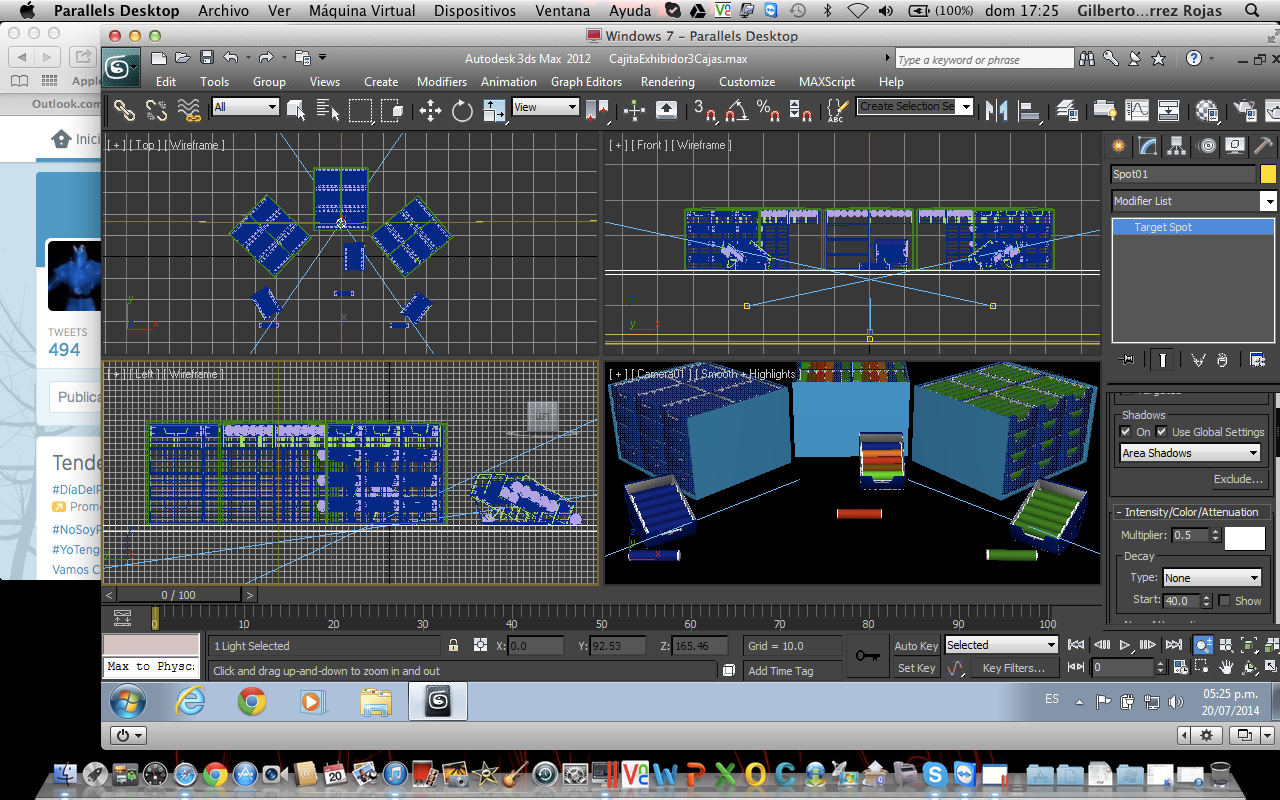Choose the Rectangular Selection Region tool
1280x800 pixels.
coord(360,110)
